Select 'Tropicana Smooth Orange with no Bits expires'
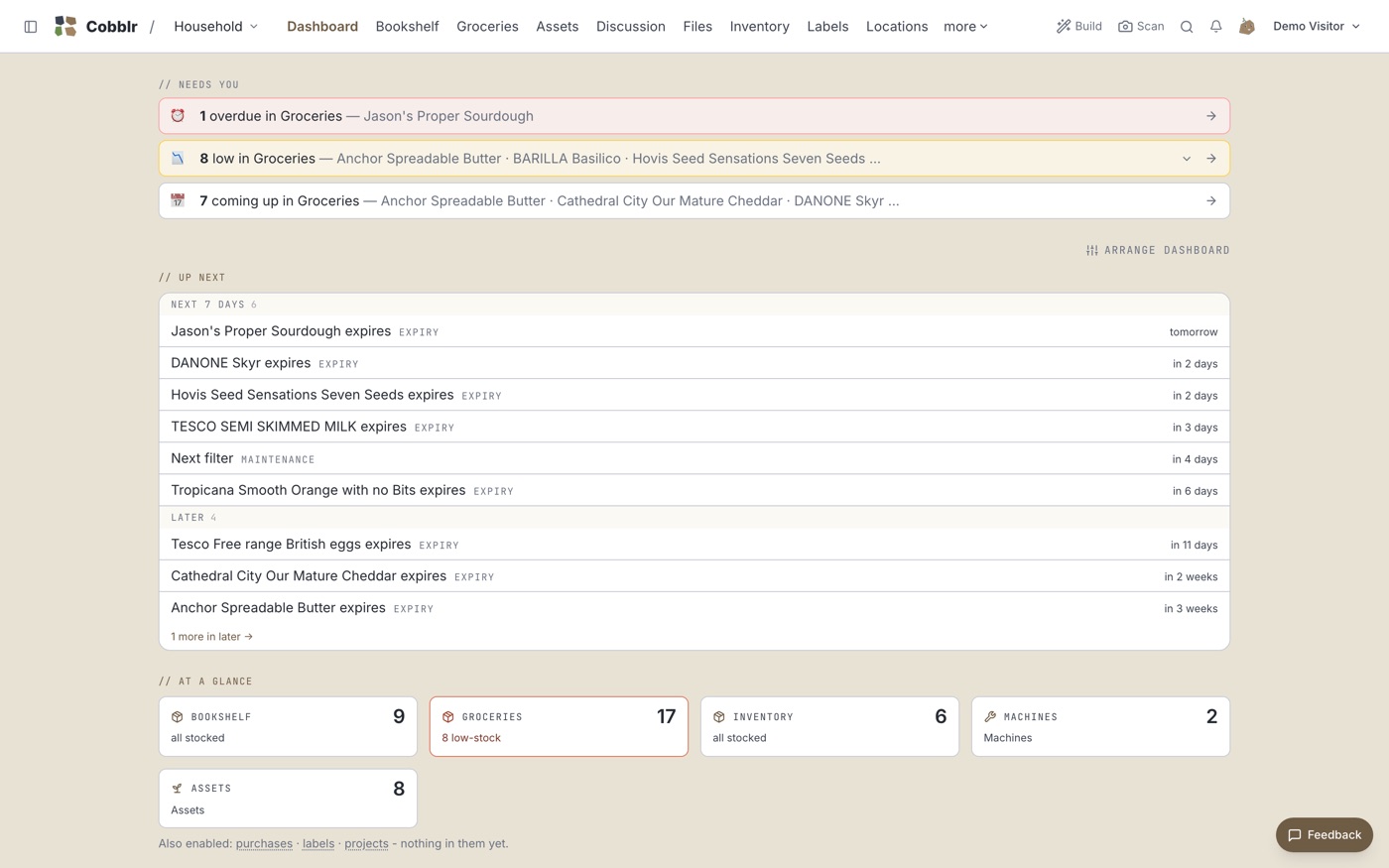This screenshot has width=1389, height=868. (x=694, y=490)
